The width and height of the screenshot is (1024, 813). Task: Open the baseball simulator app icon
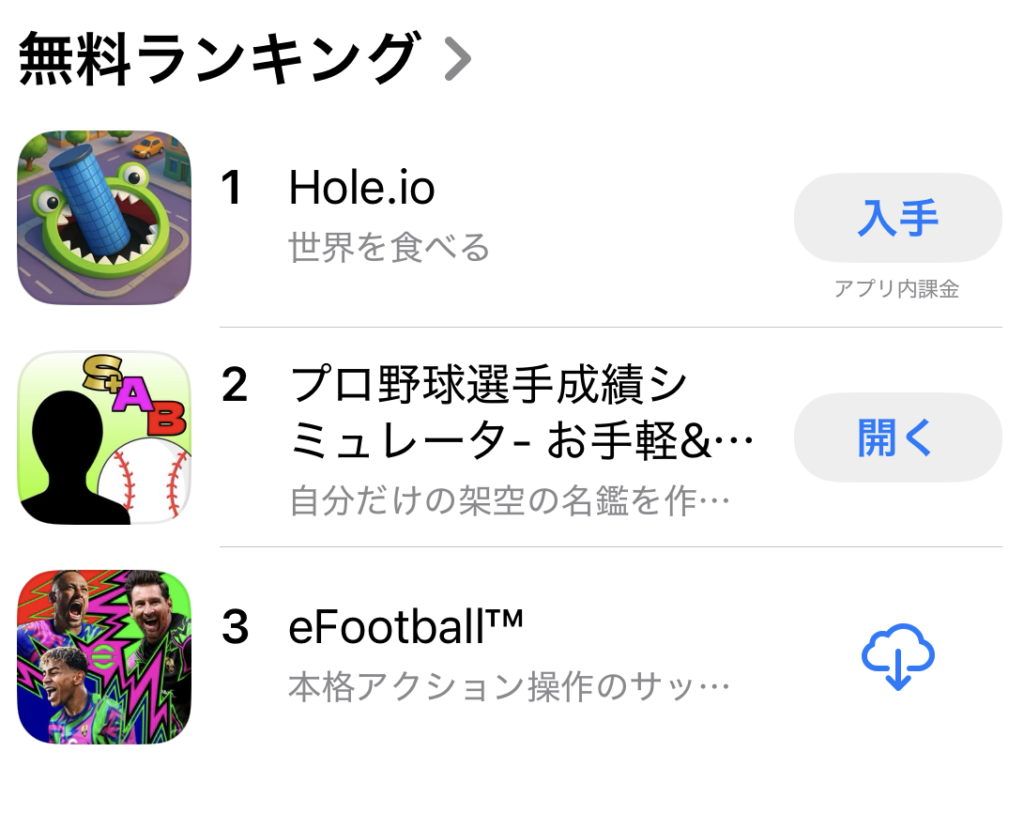104,437
